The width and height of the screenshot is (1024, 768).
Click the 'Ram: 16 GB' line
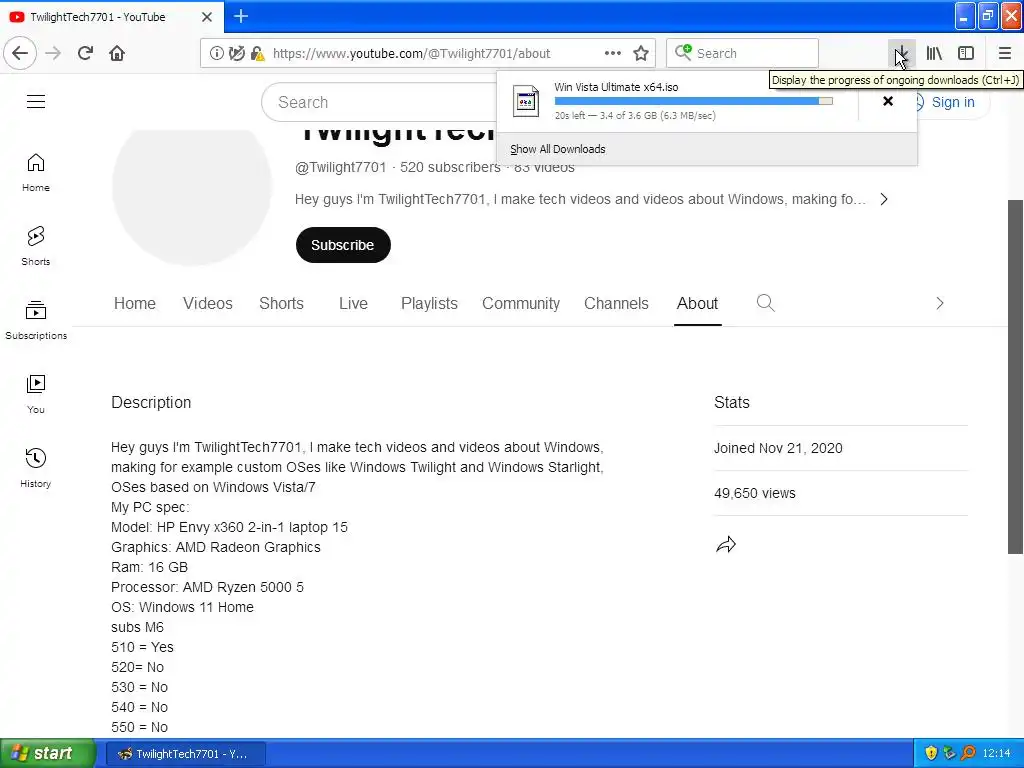click(150, 567)
